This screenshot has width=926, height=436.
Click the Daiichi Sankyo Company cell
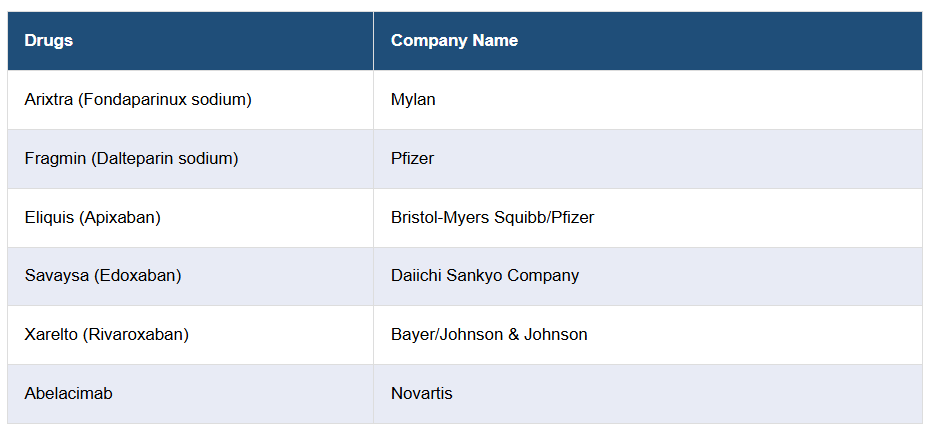(x=484, y=276)
